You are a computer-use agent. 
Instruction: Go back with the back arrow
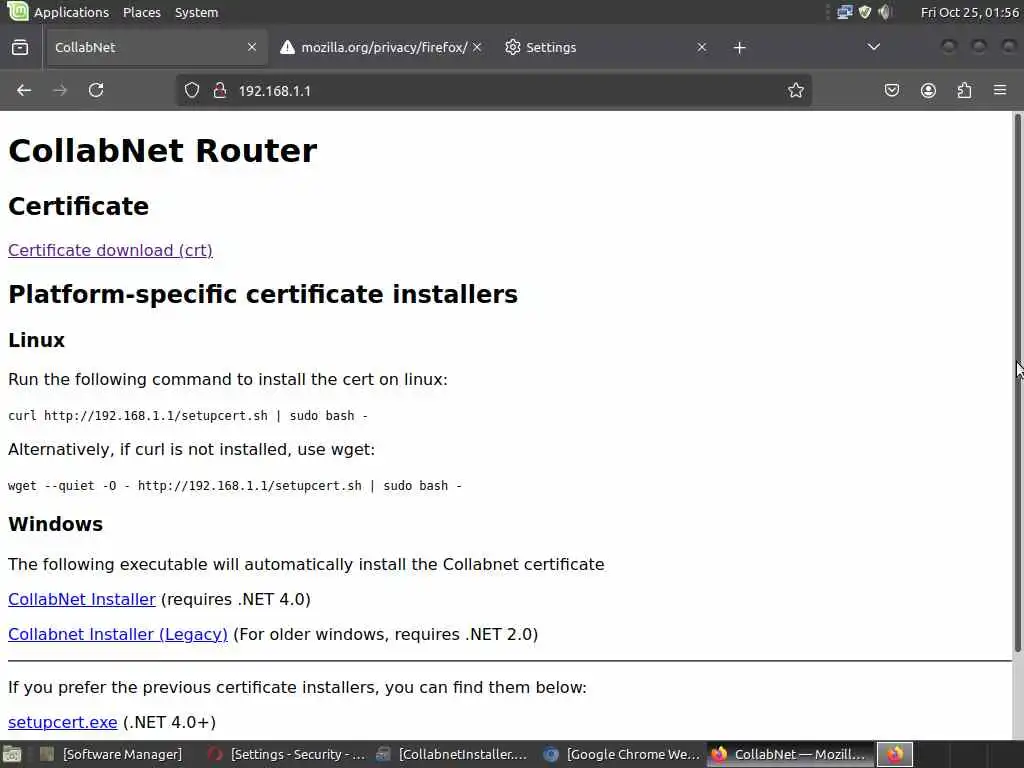click(24, 90)
